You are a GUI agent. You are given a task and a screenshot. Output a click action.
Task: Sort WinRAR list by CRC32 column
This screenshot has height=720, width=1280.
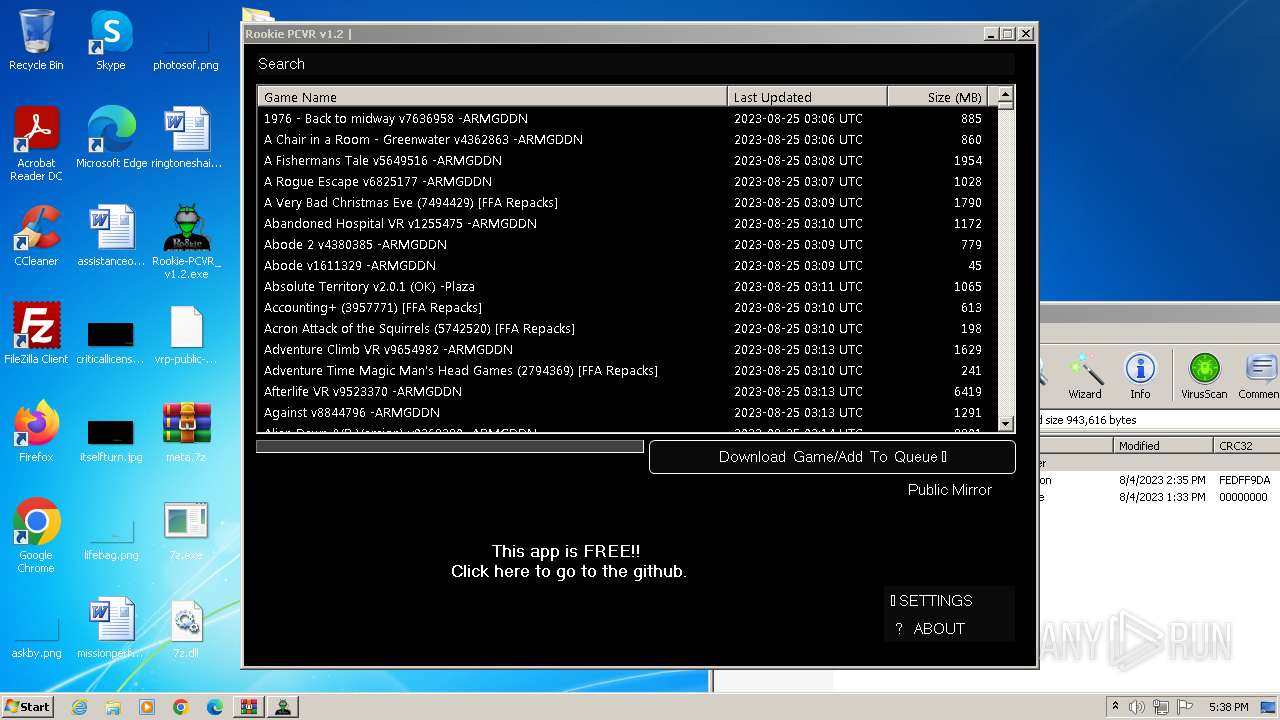coord(1246,446)
